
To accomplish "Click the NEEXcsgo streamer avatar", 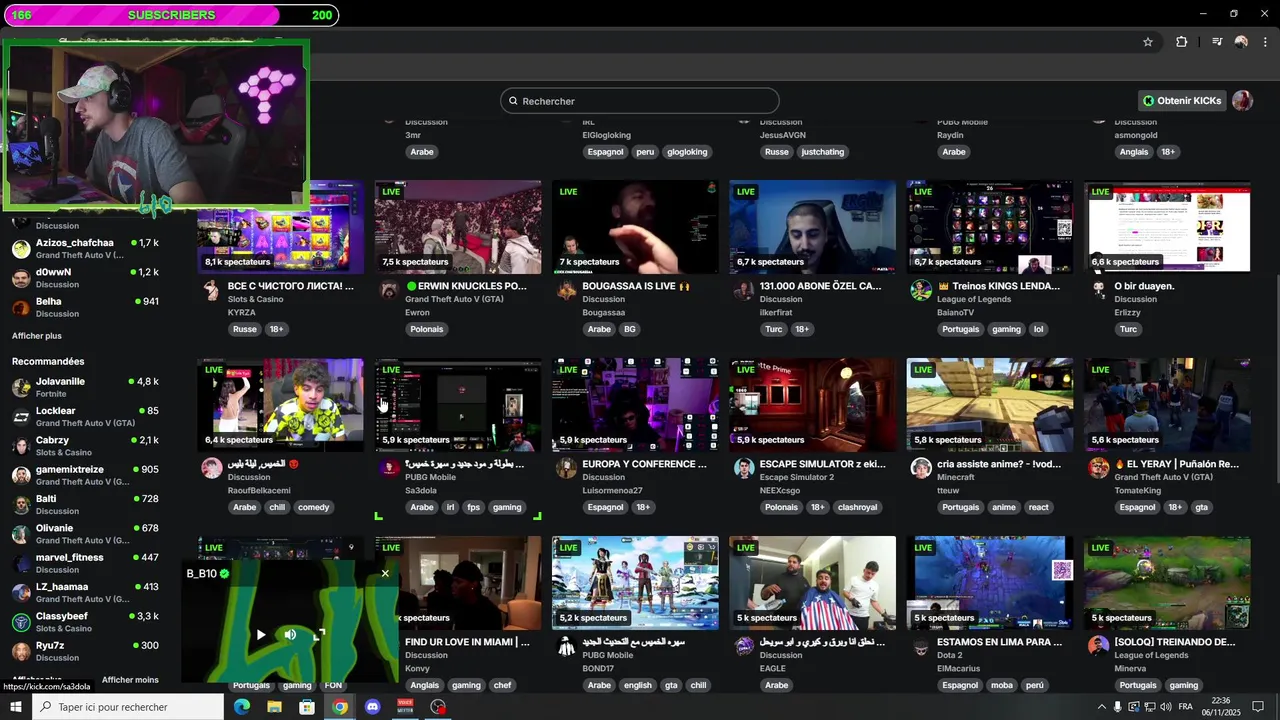I will [x=743, y=468].
